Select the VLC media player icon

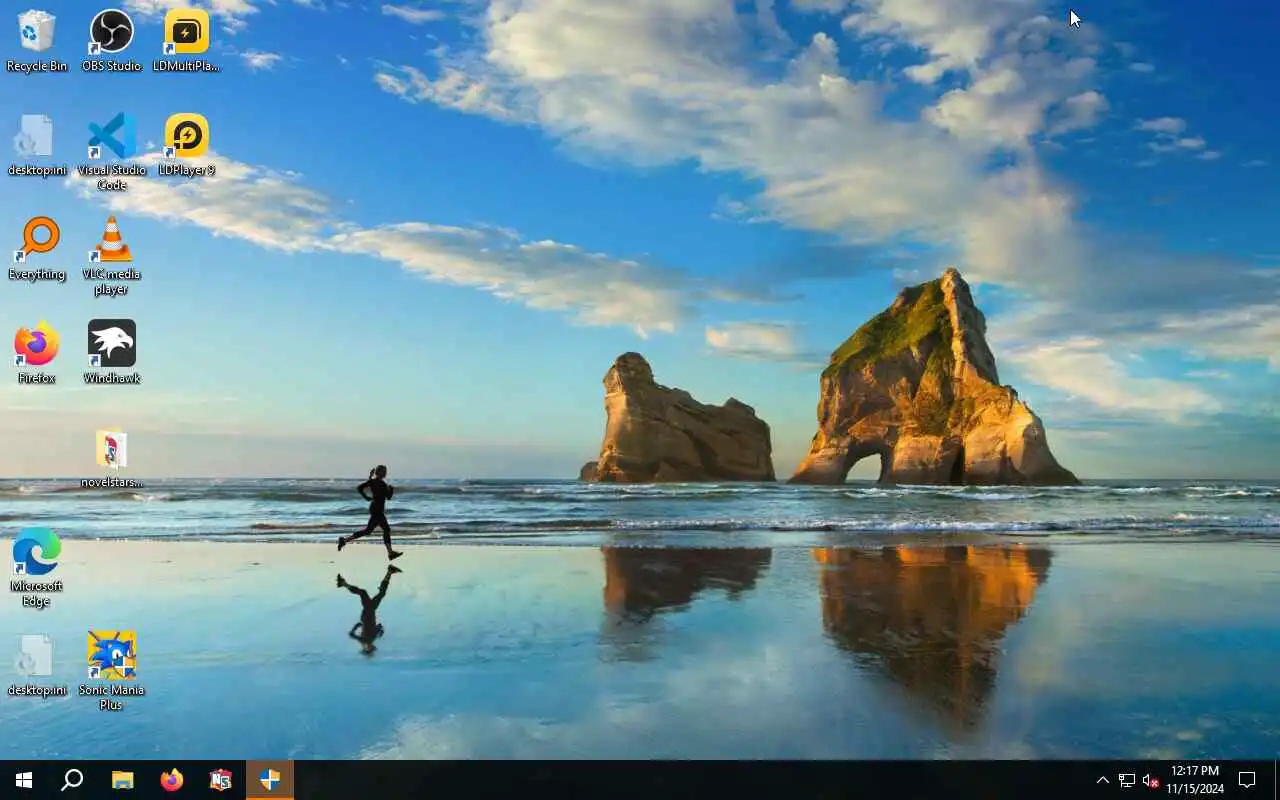111,256
